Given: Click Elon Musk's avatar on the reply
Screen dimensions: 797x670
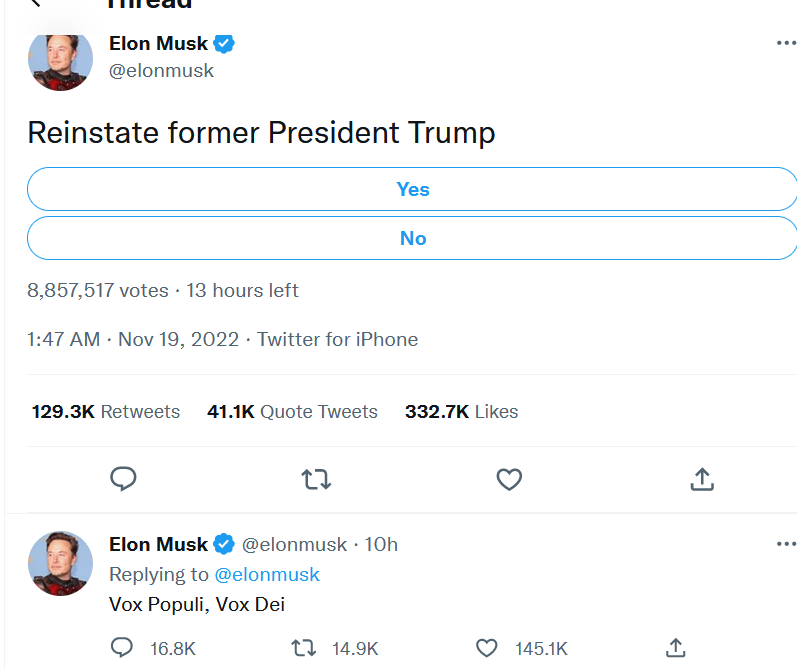Looking at the screenshot, I should (60, 563).
